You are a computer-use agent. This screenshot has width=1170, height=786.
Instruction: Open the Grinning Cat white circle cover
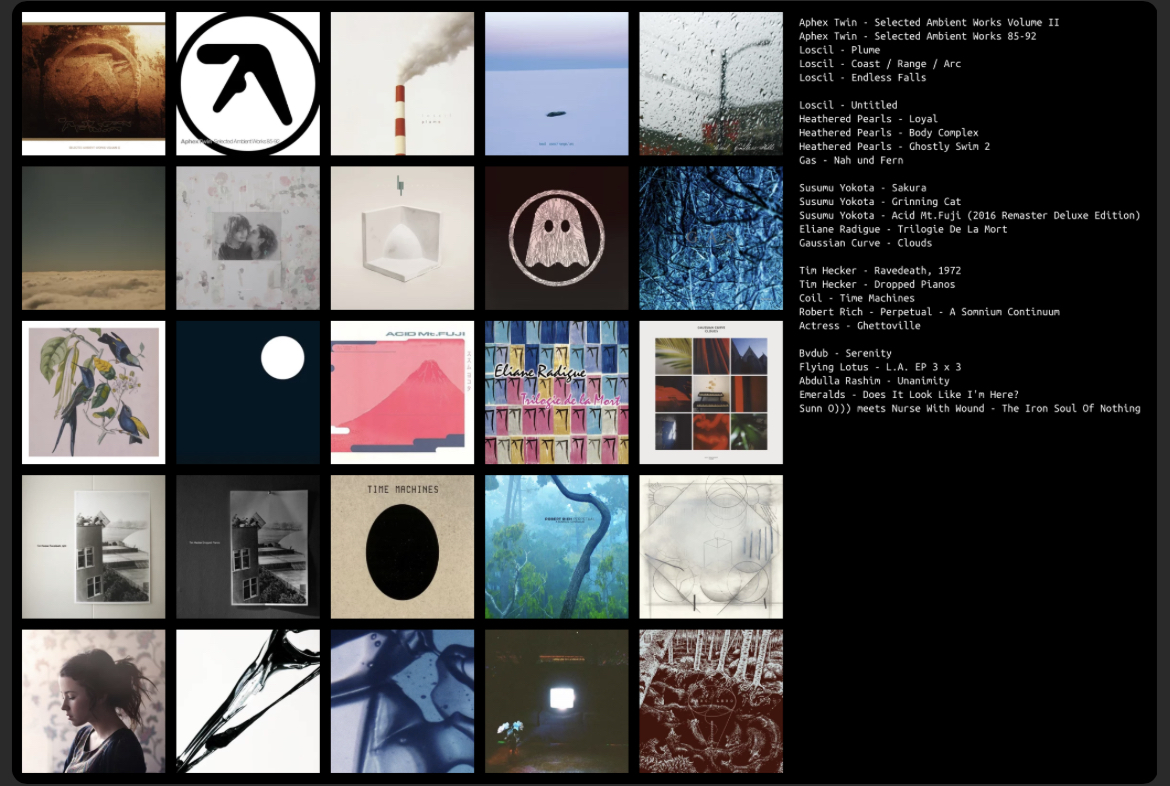coord(248,393)
